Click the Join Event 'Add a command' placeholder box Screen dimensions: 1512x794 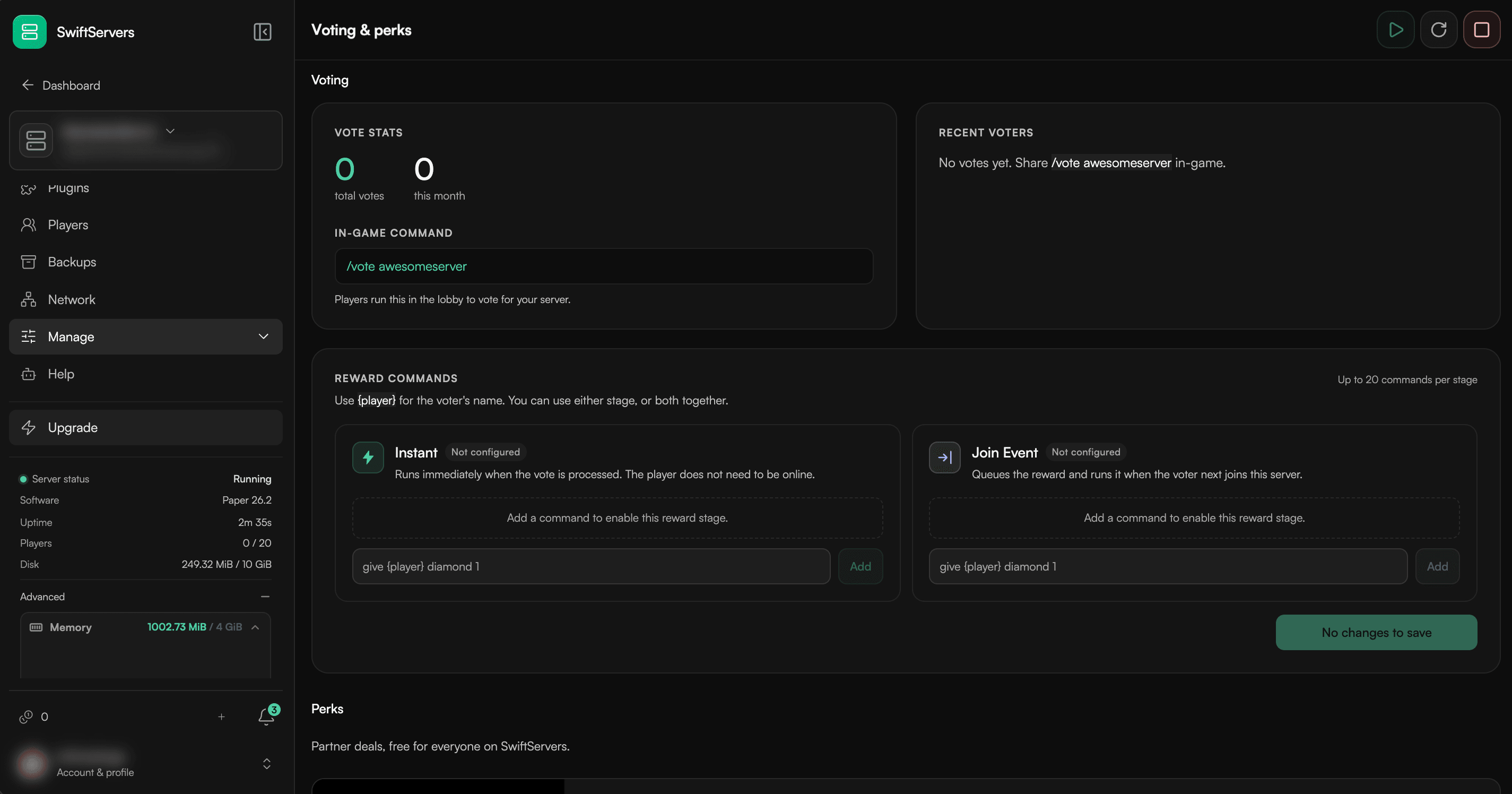(x=1194, y=518)
